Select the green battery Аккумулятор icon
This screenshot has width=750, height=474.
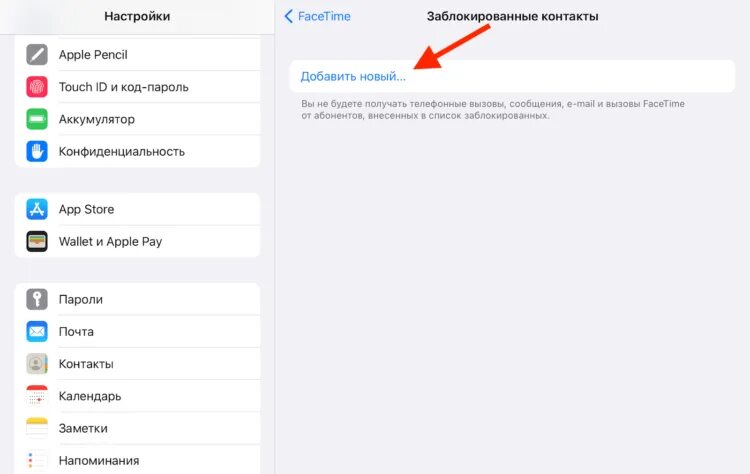click(x=37, y=119)
